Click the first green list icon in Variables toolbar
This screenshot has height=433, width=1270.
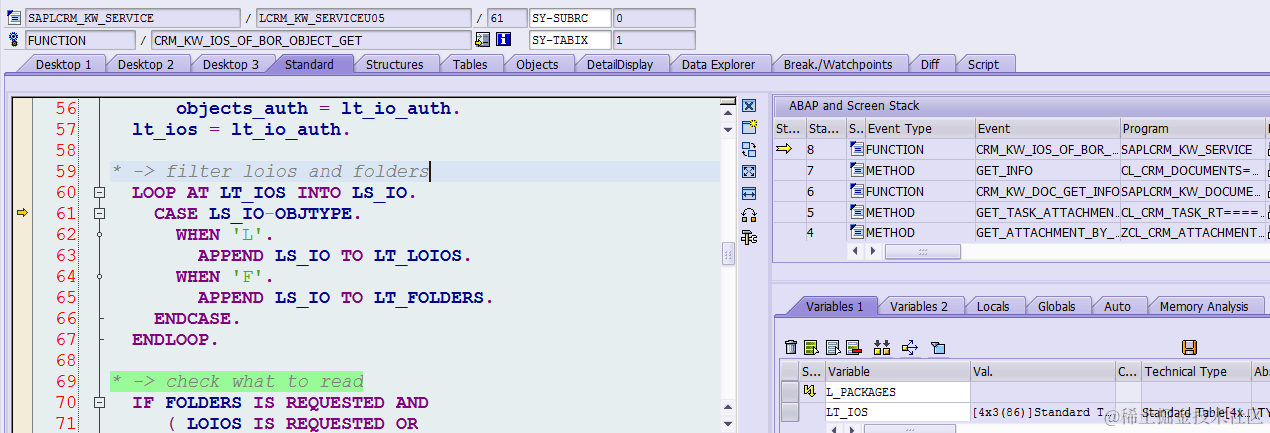[811, 347]
